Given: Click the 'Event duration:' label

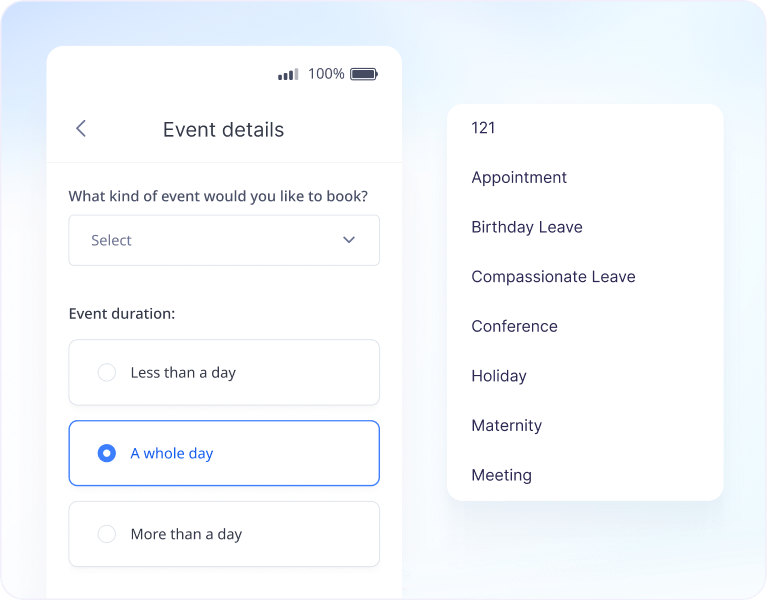Looking at the screenshot, I should pos(122,314).
